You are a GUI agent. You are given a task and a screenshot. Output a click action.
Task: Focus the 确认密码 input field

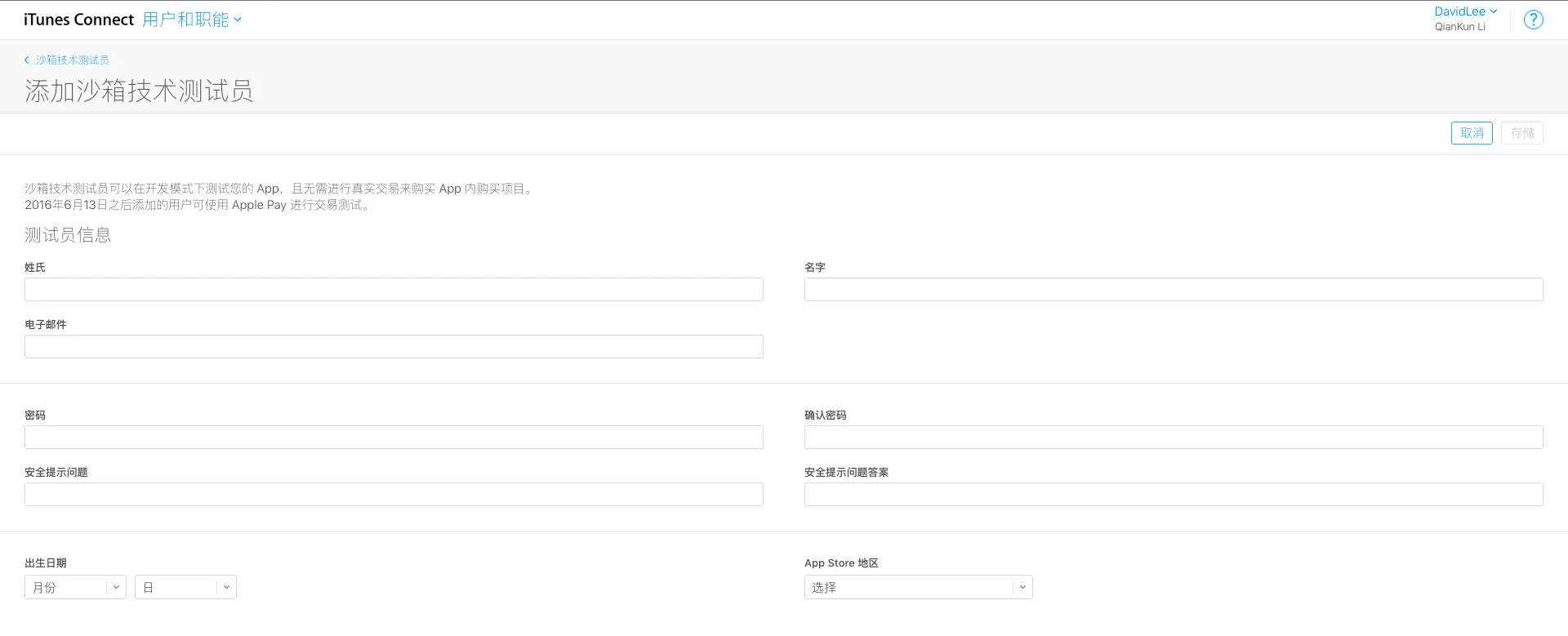1174,437
